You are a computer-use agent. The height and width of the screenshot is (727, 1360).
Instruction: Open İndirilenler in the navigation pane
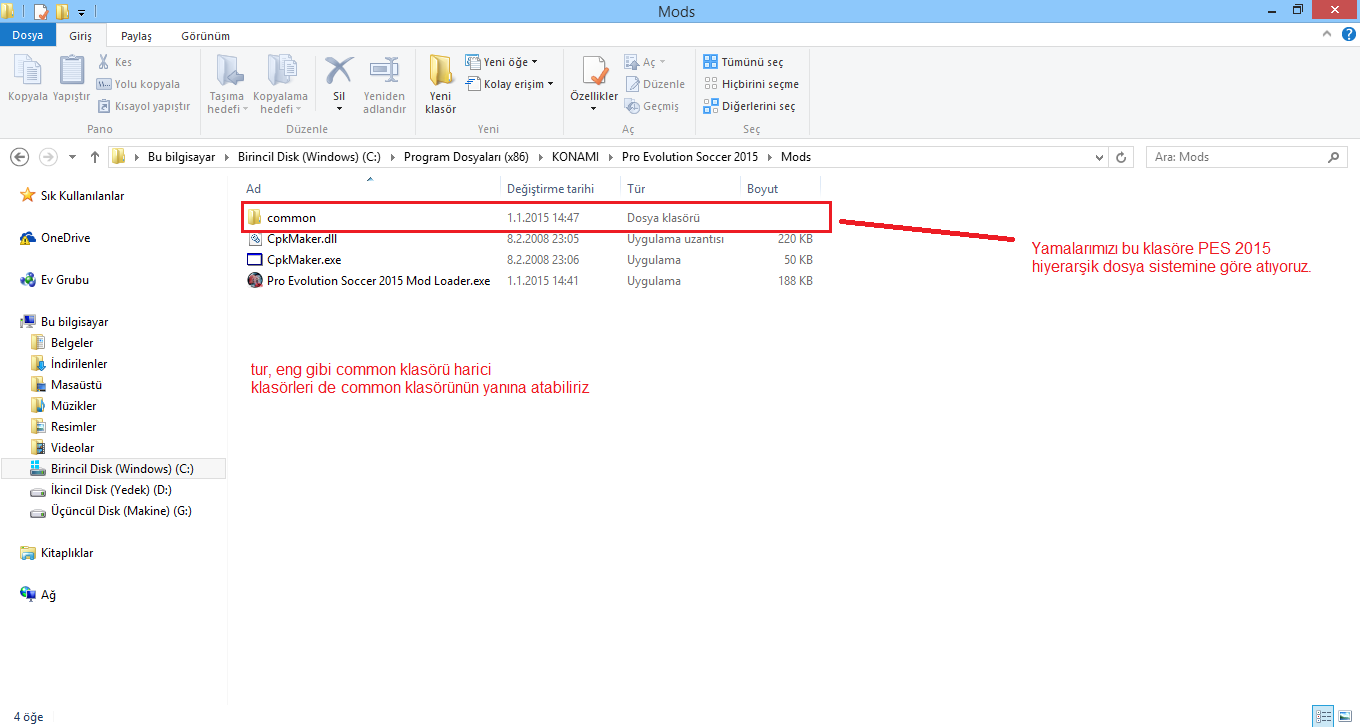pos(69,364)
